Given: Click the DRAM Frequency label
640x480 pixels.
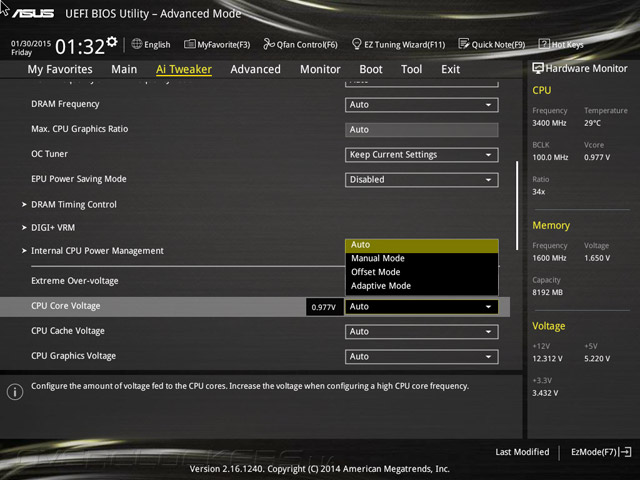Looking at the screenshot, I should 65,104.
